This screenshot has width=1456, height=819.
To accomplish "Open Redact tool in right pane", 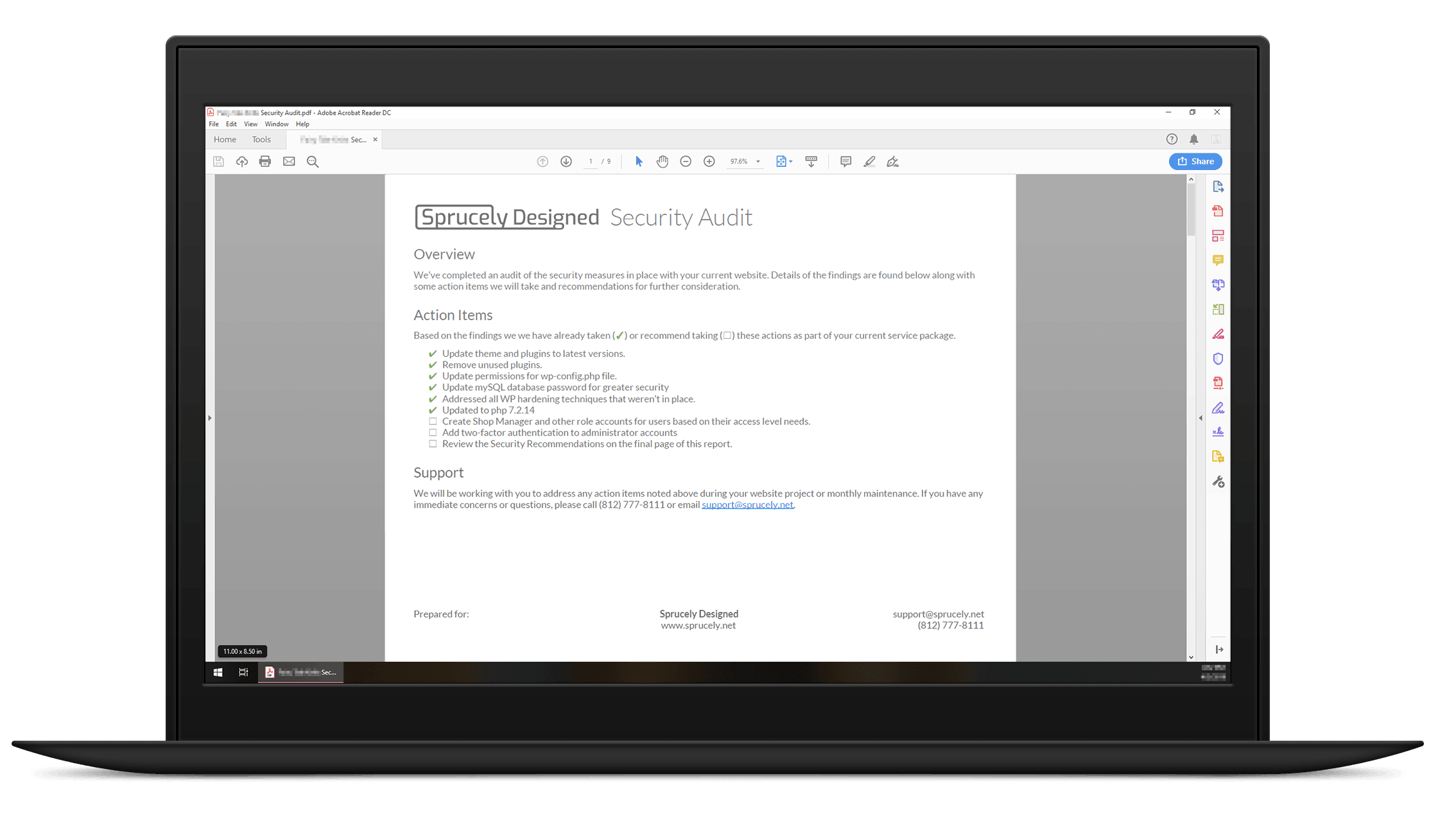I will coord(1218,334).
